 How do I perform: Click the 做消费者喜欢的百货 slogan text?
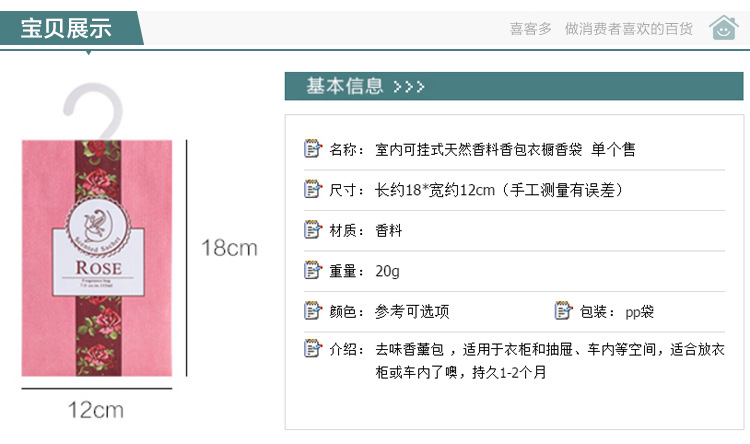click(x=628, y=29)
